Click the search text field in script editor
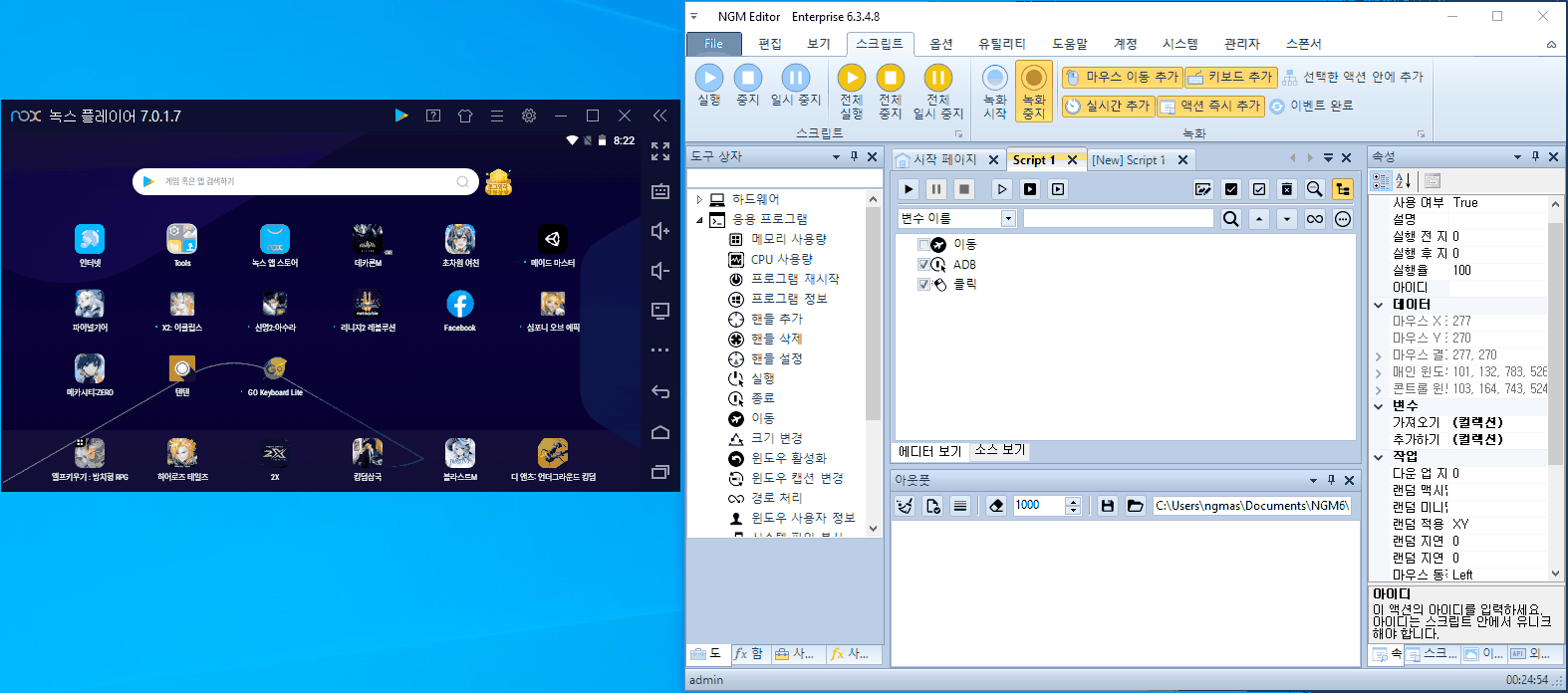The height and width of the screenshot is (693, 1568). click(1118, 219)
